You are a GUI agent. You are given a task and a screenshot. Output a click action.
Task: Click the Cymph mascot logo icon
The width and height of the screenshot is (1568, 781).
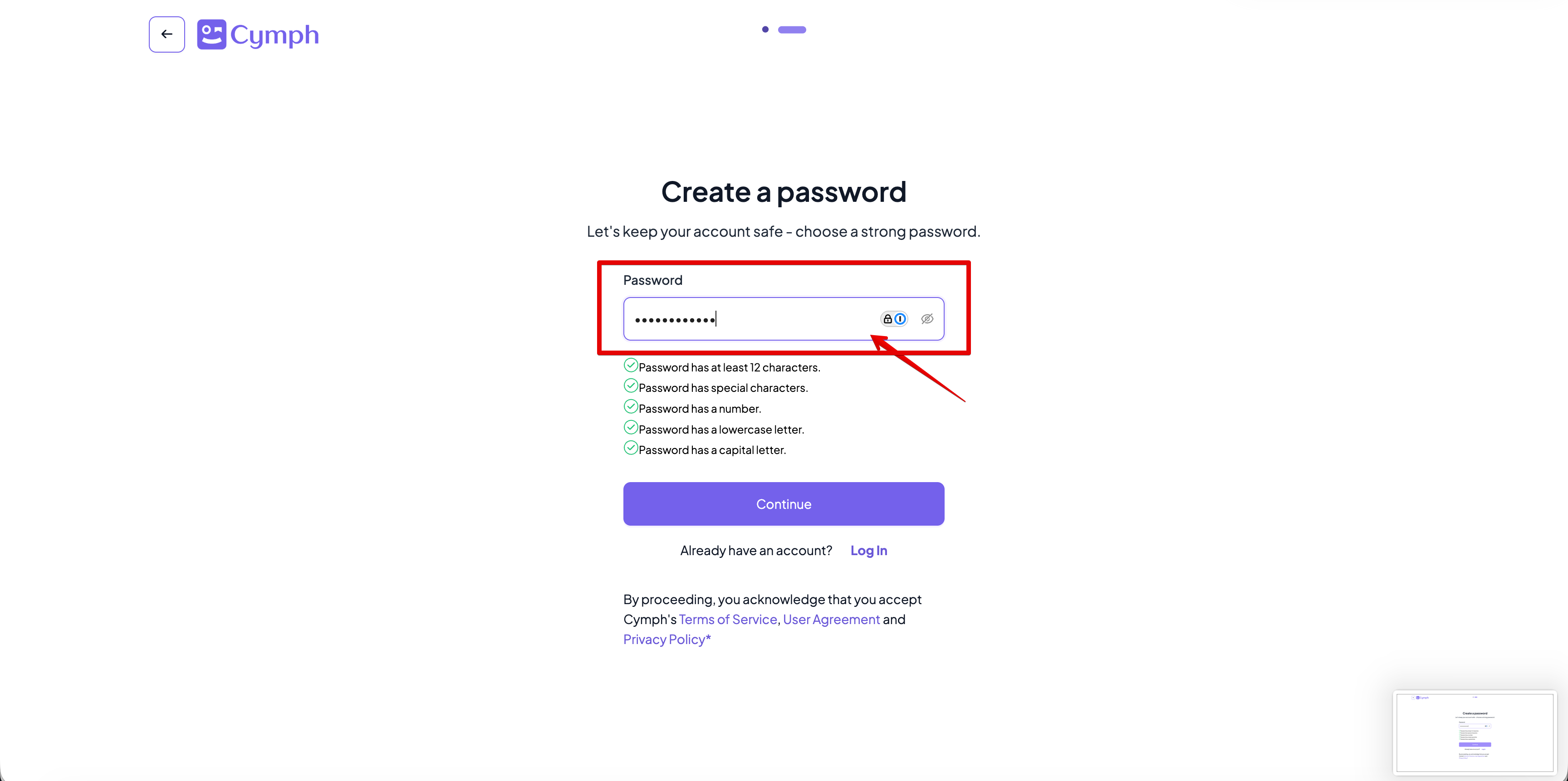pyautogui.click(x=211, y=34)
